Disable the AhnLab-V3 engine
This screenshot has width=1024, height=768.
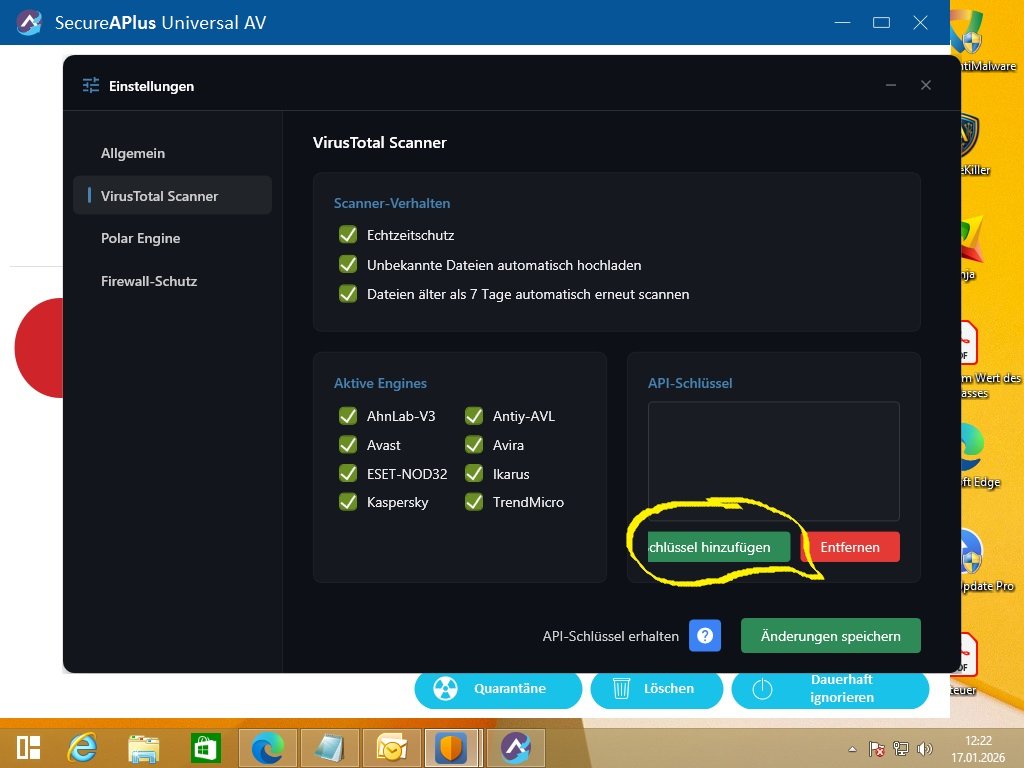click(348, 416)
